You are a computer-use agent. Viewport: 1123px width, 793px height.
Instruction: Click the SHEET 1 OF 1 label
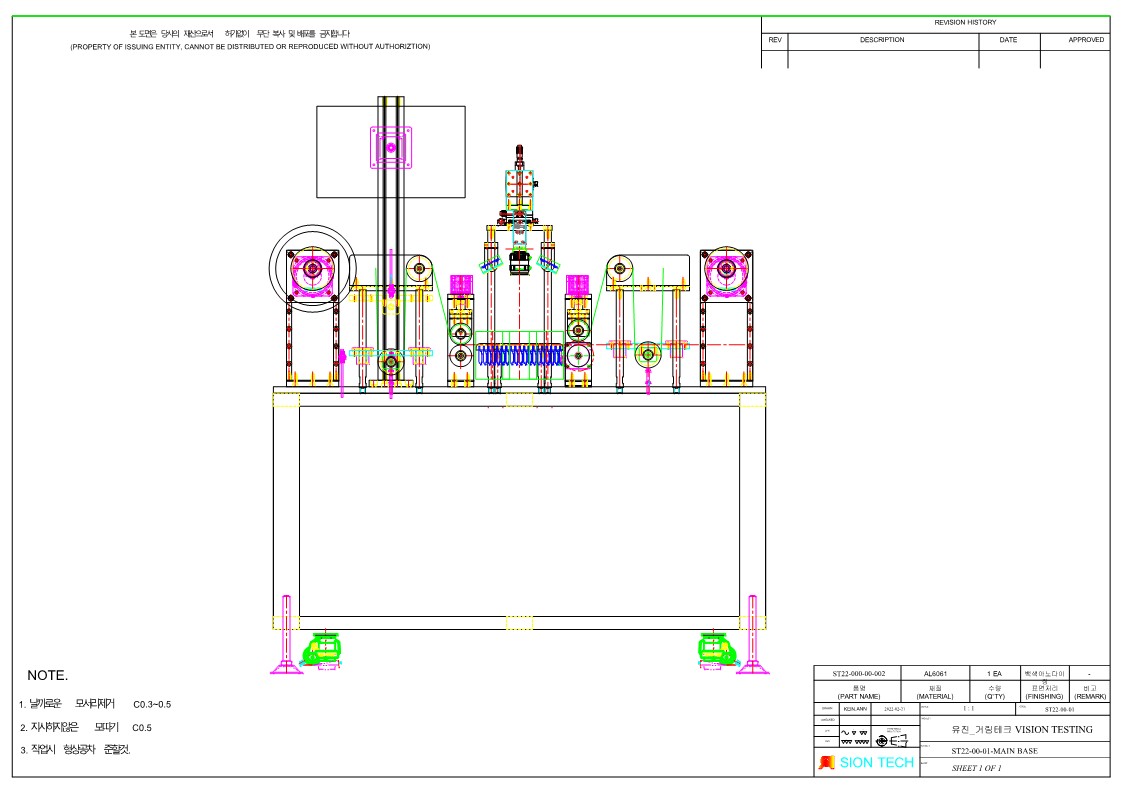[975, 768]
